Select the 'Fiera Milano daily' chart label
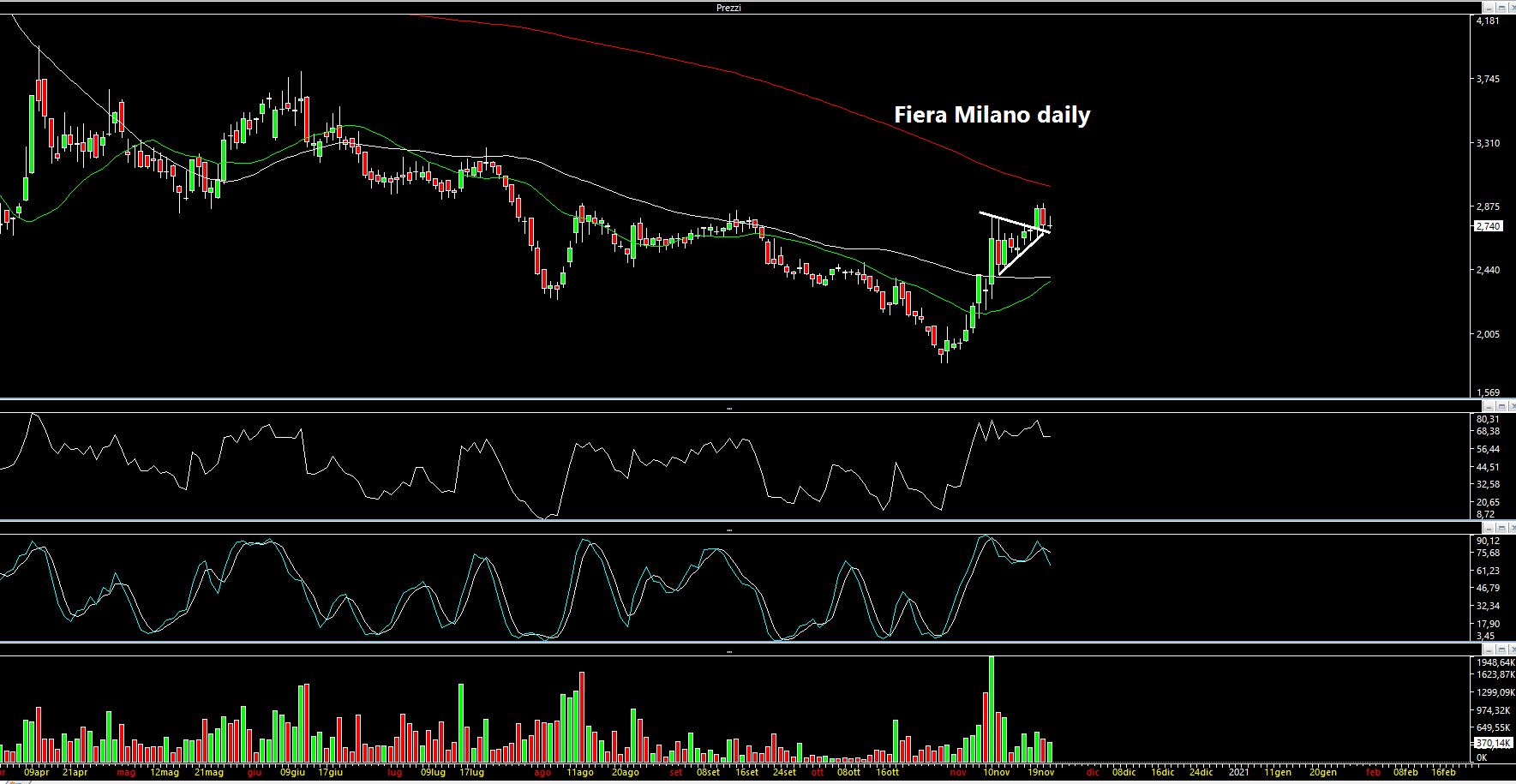 992,115
